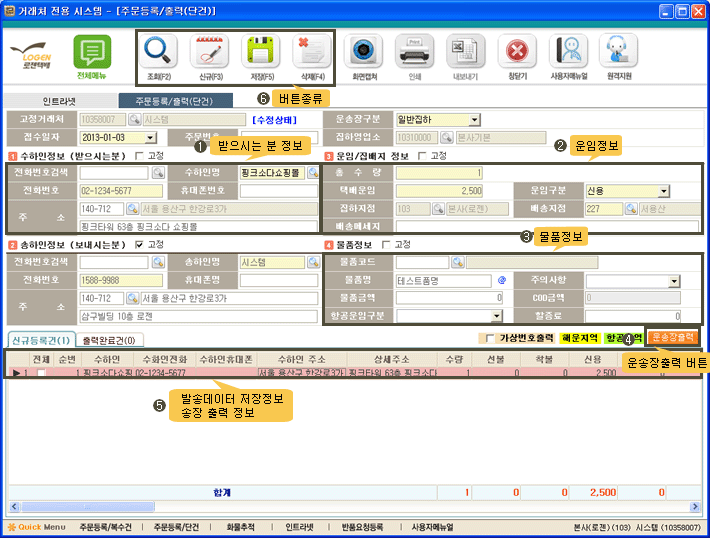Screen dimensions: 710x540
Task: Open the 항공운임구분 dropdown
Action: coord(497,316)
